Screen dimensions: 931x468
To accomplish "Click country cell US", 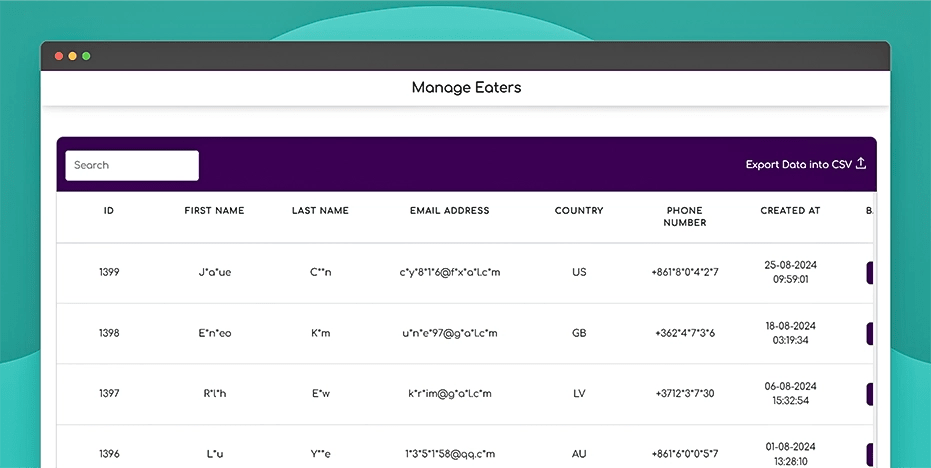I will coord(579,272).
